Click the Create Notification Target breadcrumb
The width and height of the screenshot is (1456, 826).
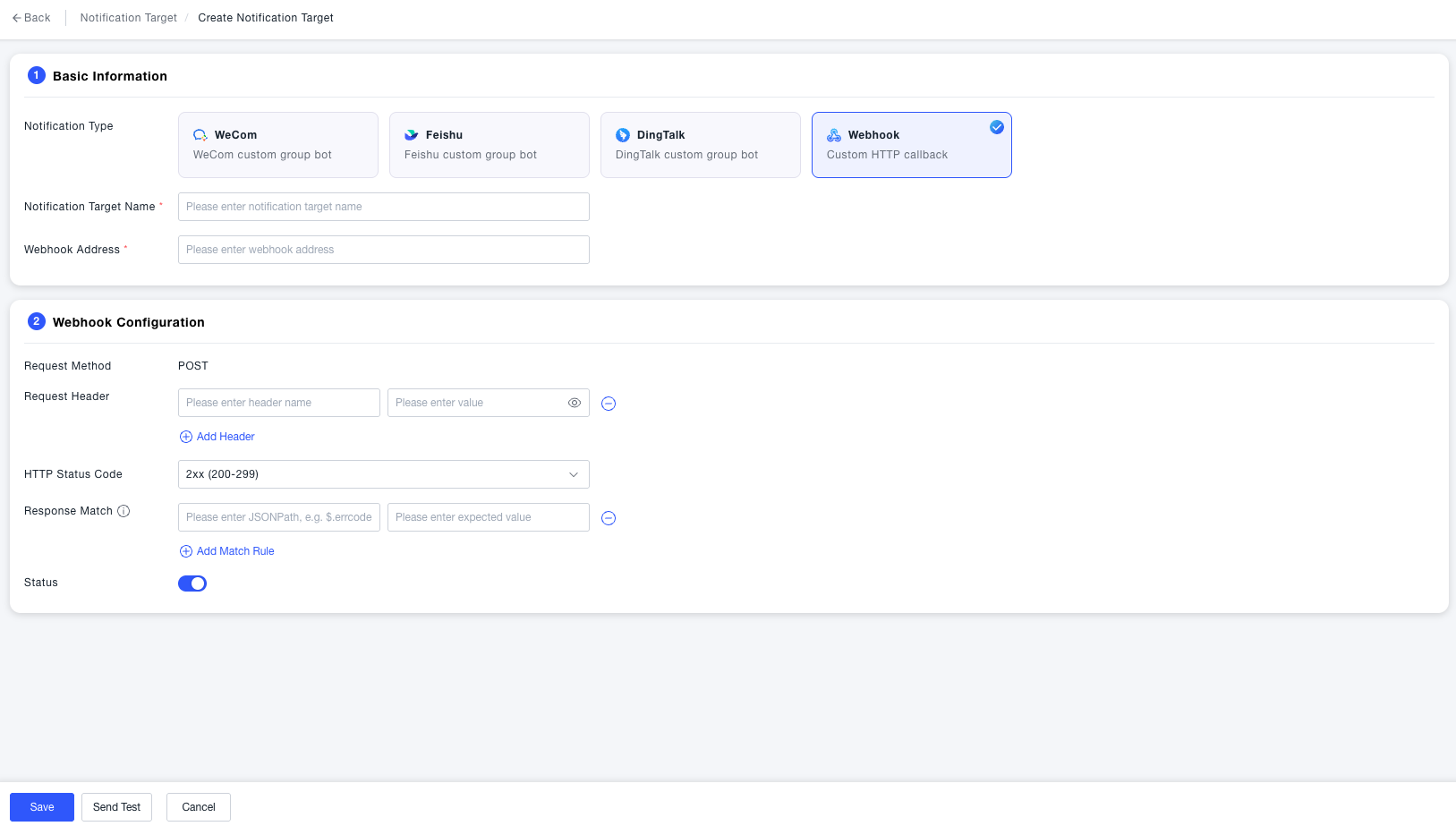[x=266, y=18]
